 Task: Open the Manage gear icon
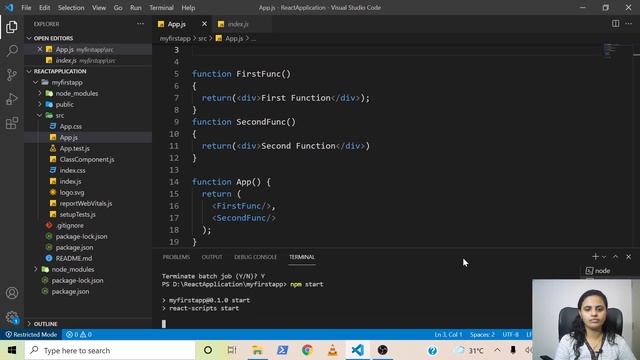pyautogui.click(x=12, y=317)
